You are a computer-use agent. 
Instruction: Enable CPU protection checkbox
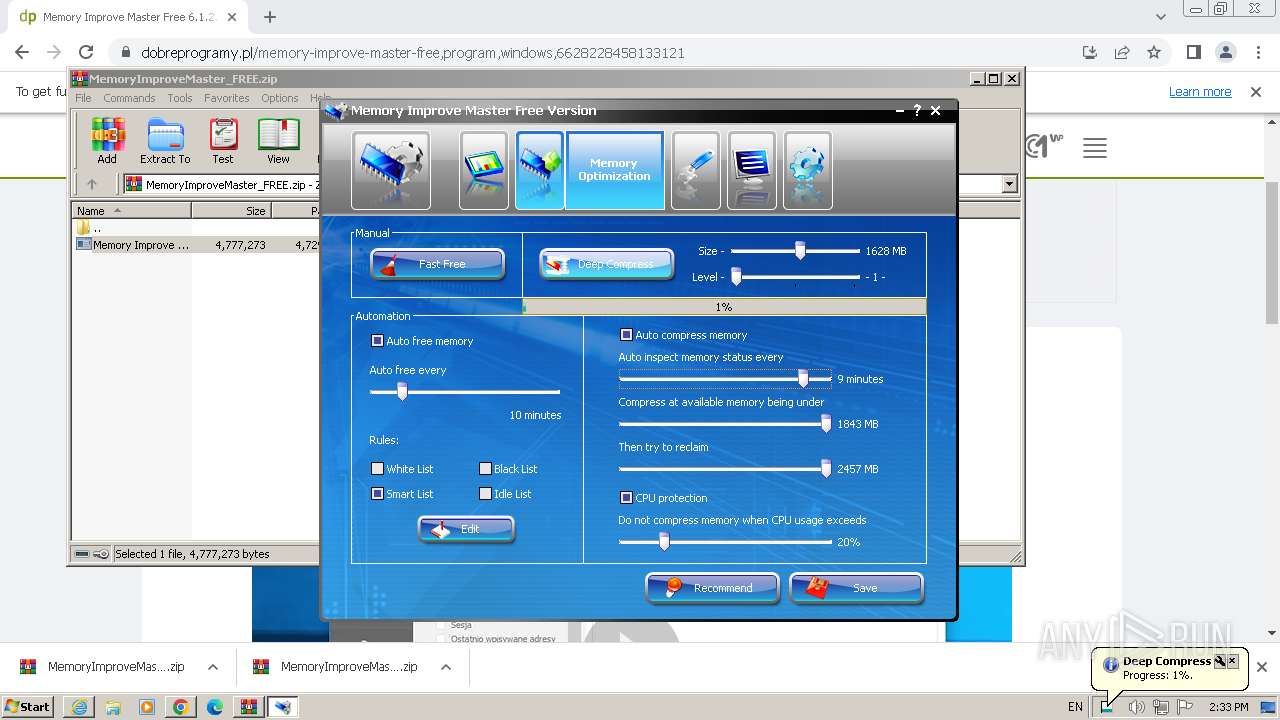click(626, 498)
